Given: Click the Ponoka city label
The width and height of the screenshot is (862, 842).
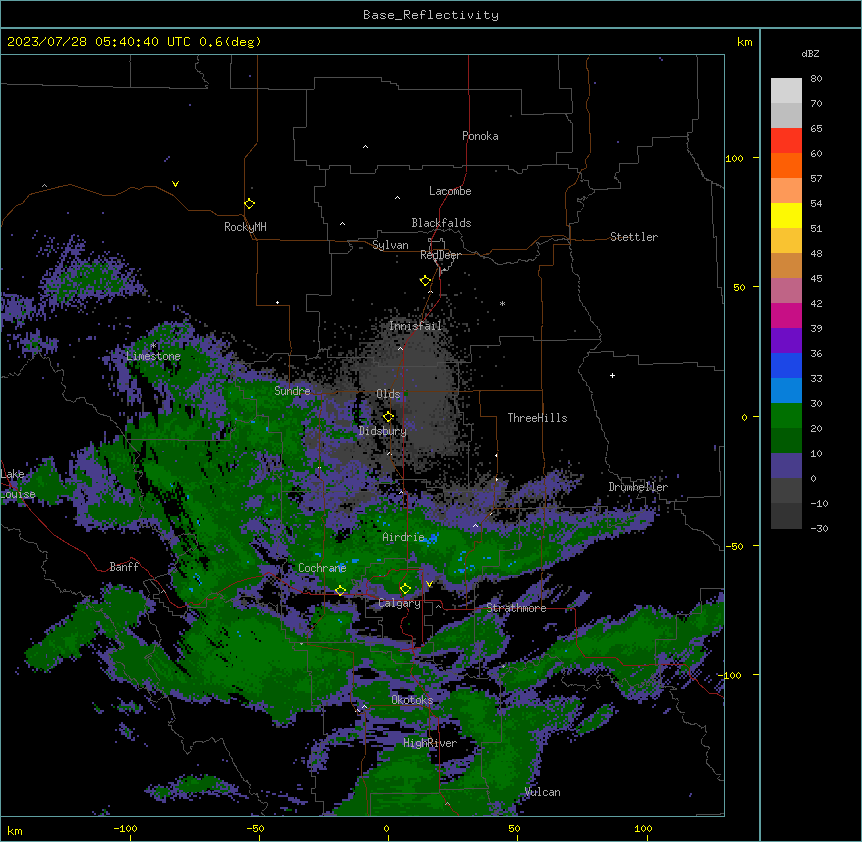Looking at the screenshot, I should pos(480,136).
